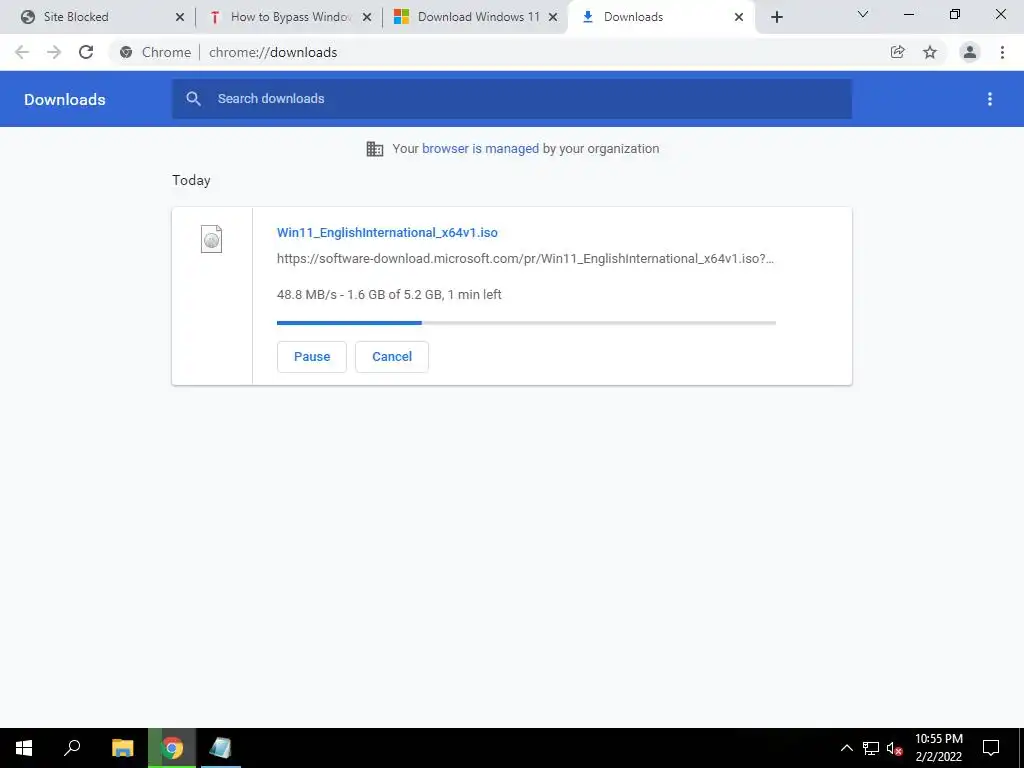This screenshot has width=1024, height=768.
Task: Open Windows taskbar search
Action: point(72,748)
